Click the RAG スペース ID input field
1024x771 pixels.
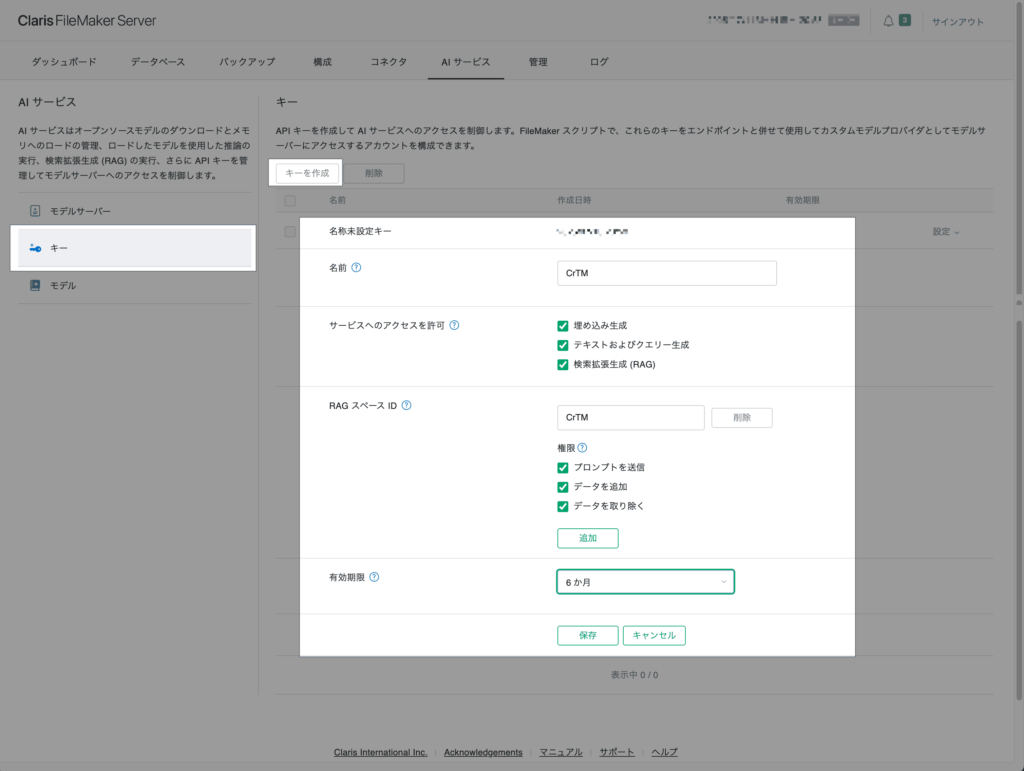[x=631, y=418]
